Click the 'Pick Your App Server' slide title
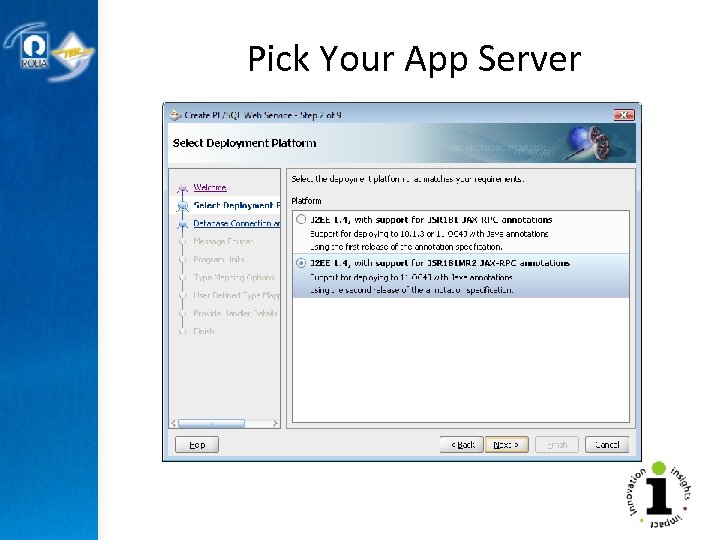Viewport: 720px width, 540px height. [x=414, y=59]
